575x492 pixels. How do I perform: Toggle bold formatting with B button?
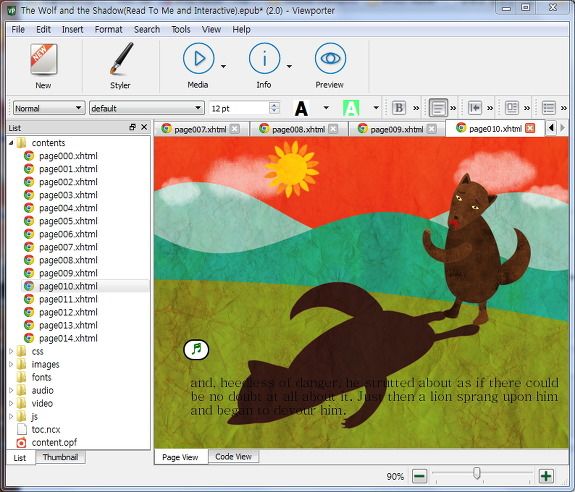(x=399, y=108)
